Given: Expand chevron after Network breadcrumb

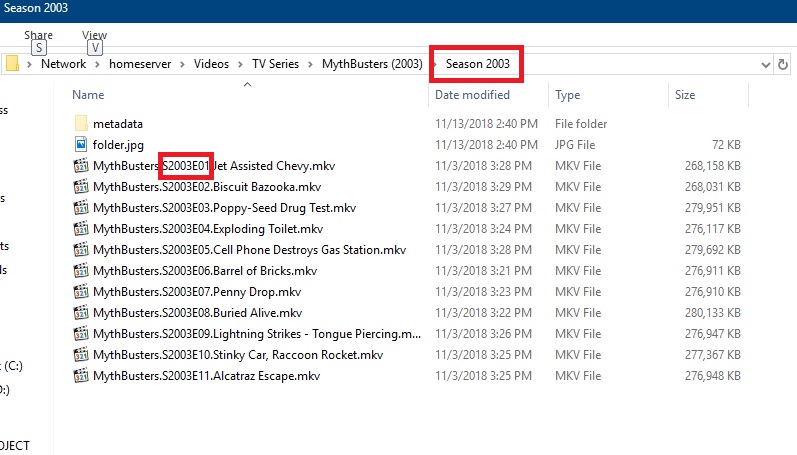Looking at the screenshot, I should point(97,64).
